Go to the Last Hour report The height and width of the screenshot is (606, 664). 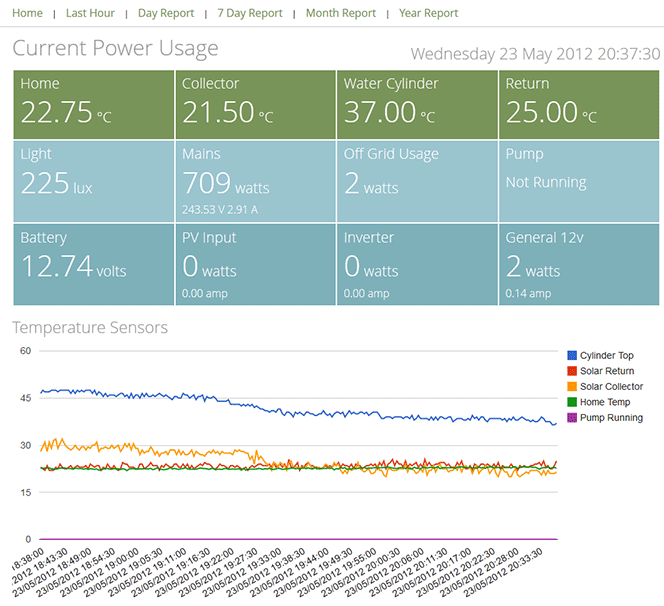[90, 13]
